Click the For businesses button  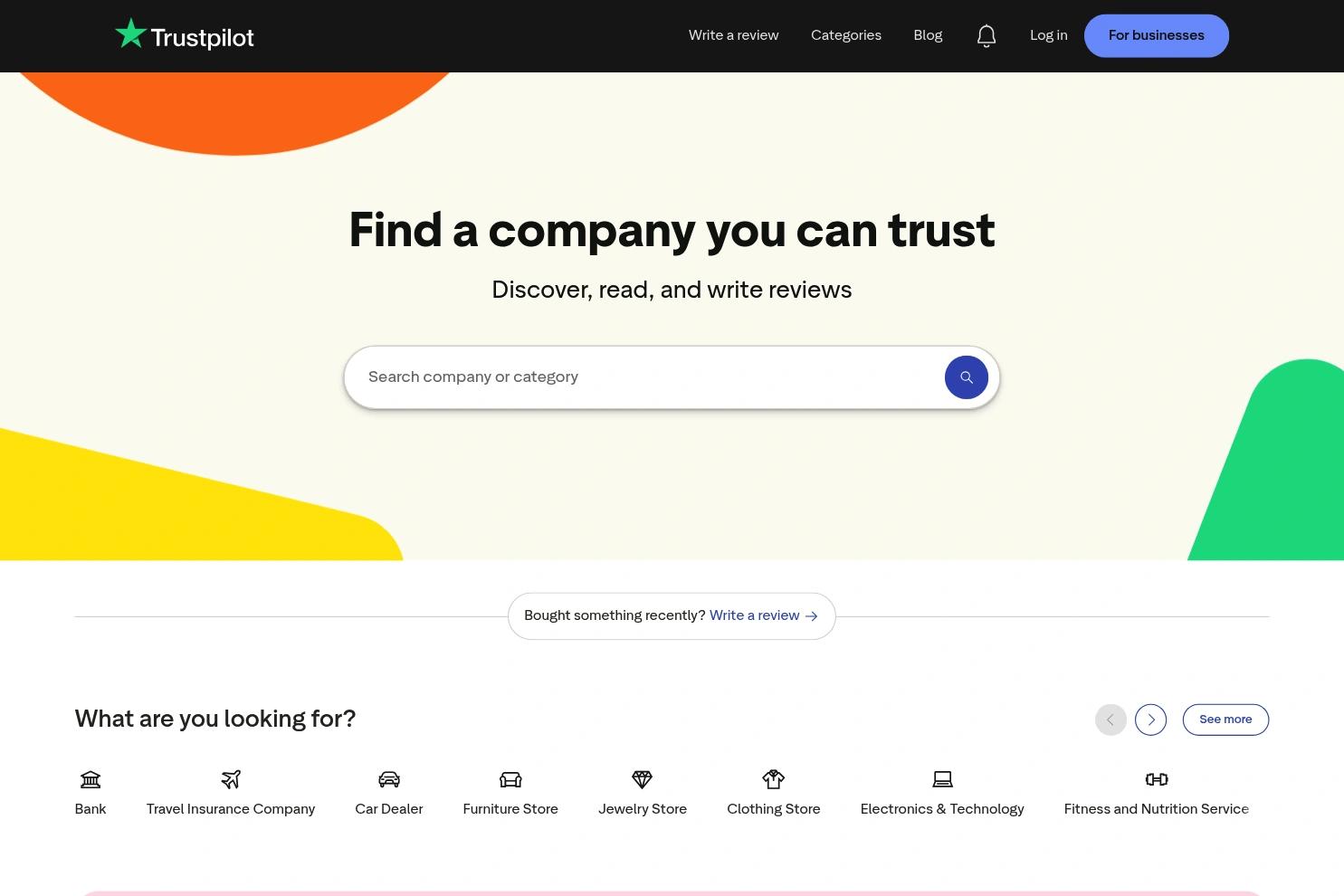click(1156, 35)
